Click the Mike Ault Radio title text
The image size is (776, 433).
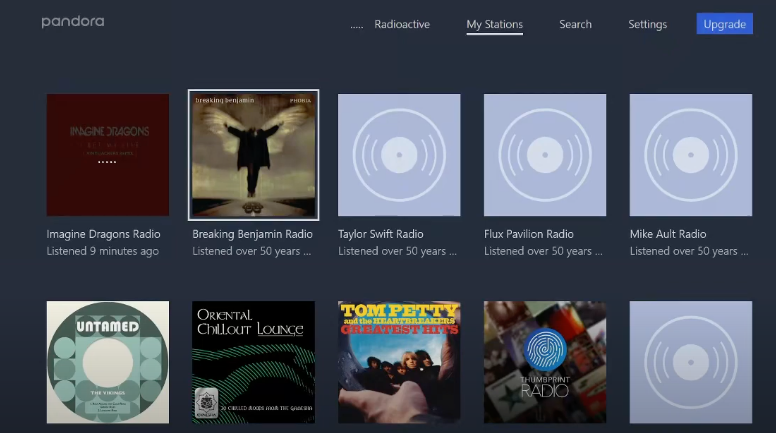point(668,234)
